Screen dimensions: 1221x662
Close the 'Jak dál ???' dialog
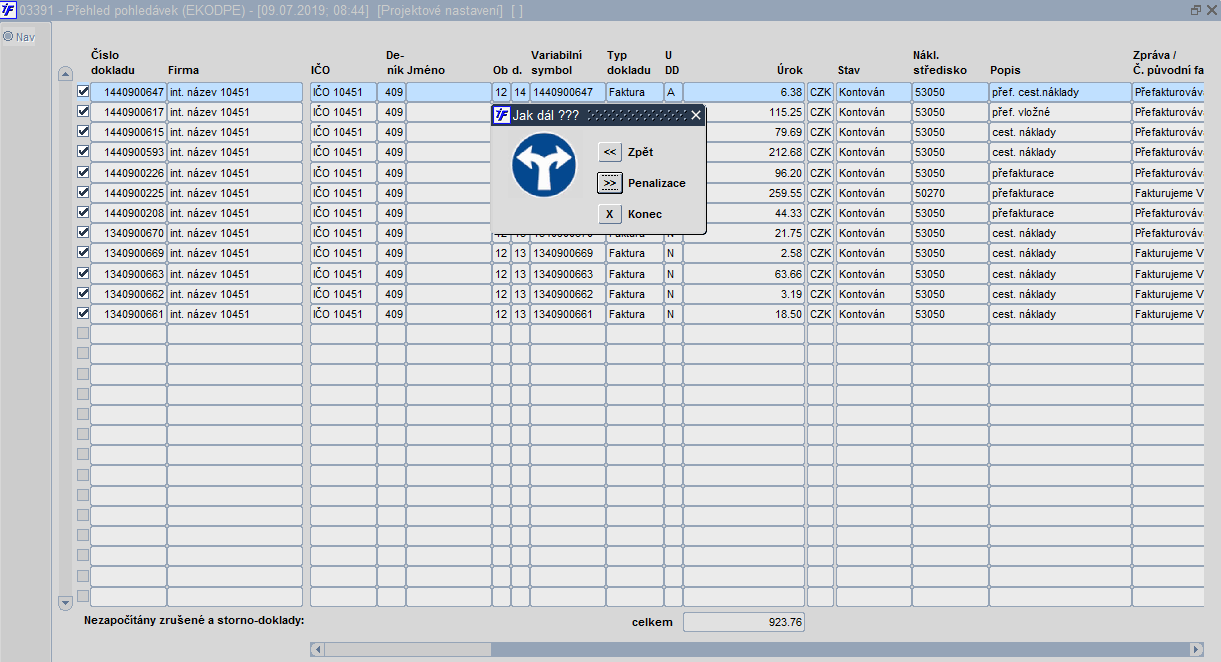(696, 115)
